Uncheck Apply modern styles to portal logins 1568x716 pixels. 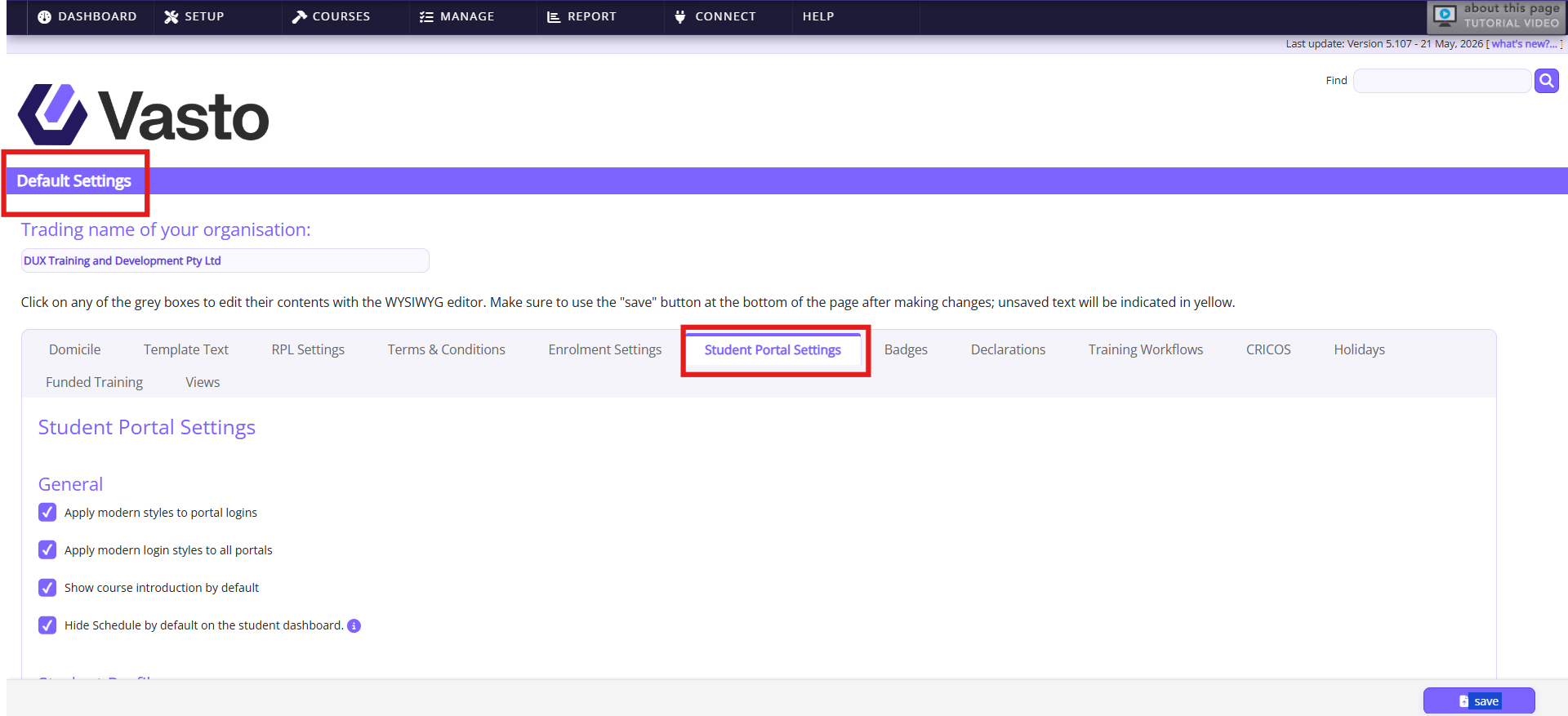point(47,512)
